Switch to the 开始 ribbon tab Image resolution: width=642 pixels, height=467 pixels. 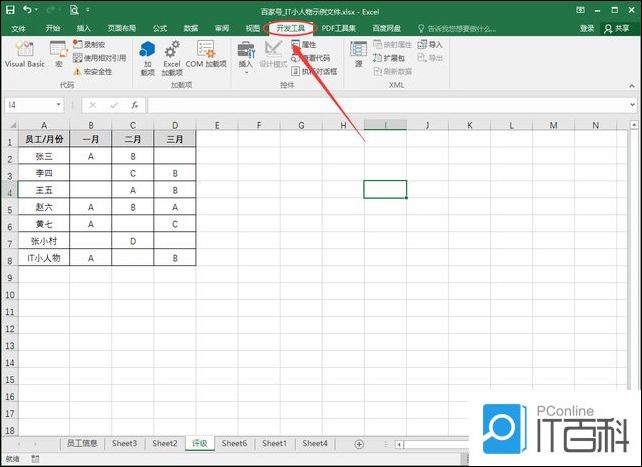coord(52,28)
